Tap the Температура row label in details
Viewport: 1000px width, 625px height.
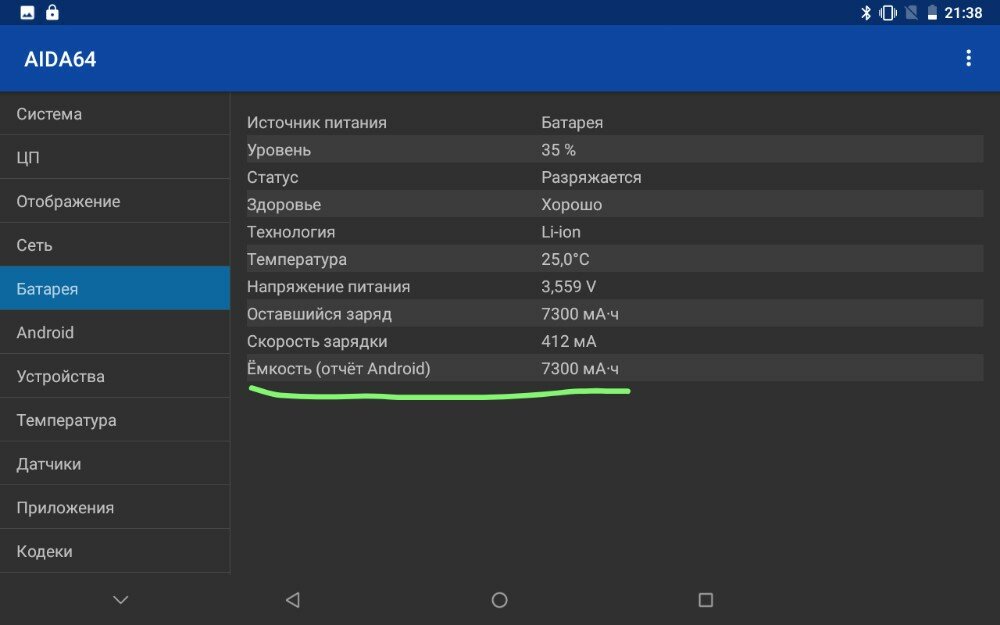tap(297, 260)
